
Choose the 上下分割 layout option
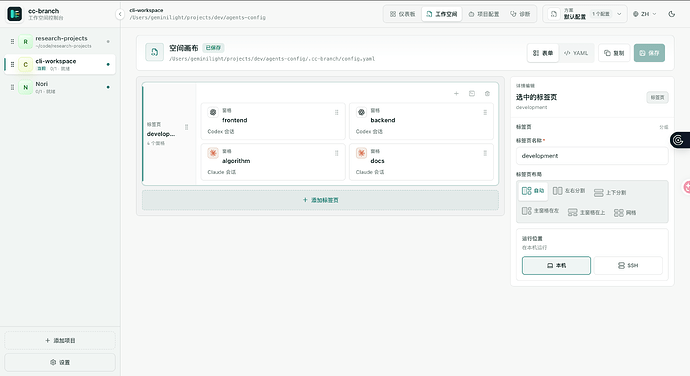(610, 192)
